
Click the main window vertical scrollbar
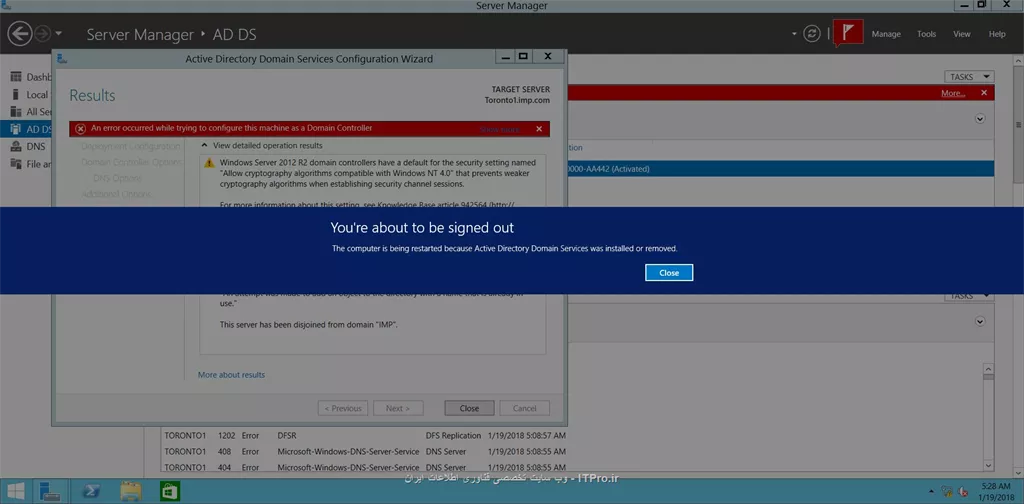(x=1019, y=124)
